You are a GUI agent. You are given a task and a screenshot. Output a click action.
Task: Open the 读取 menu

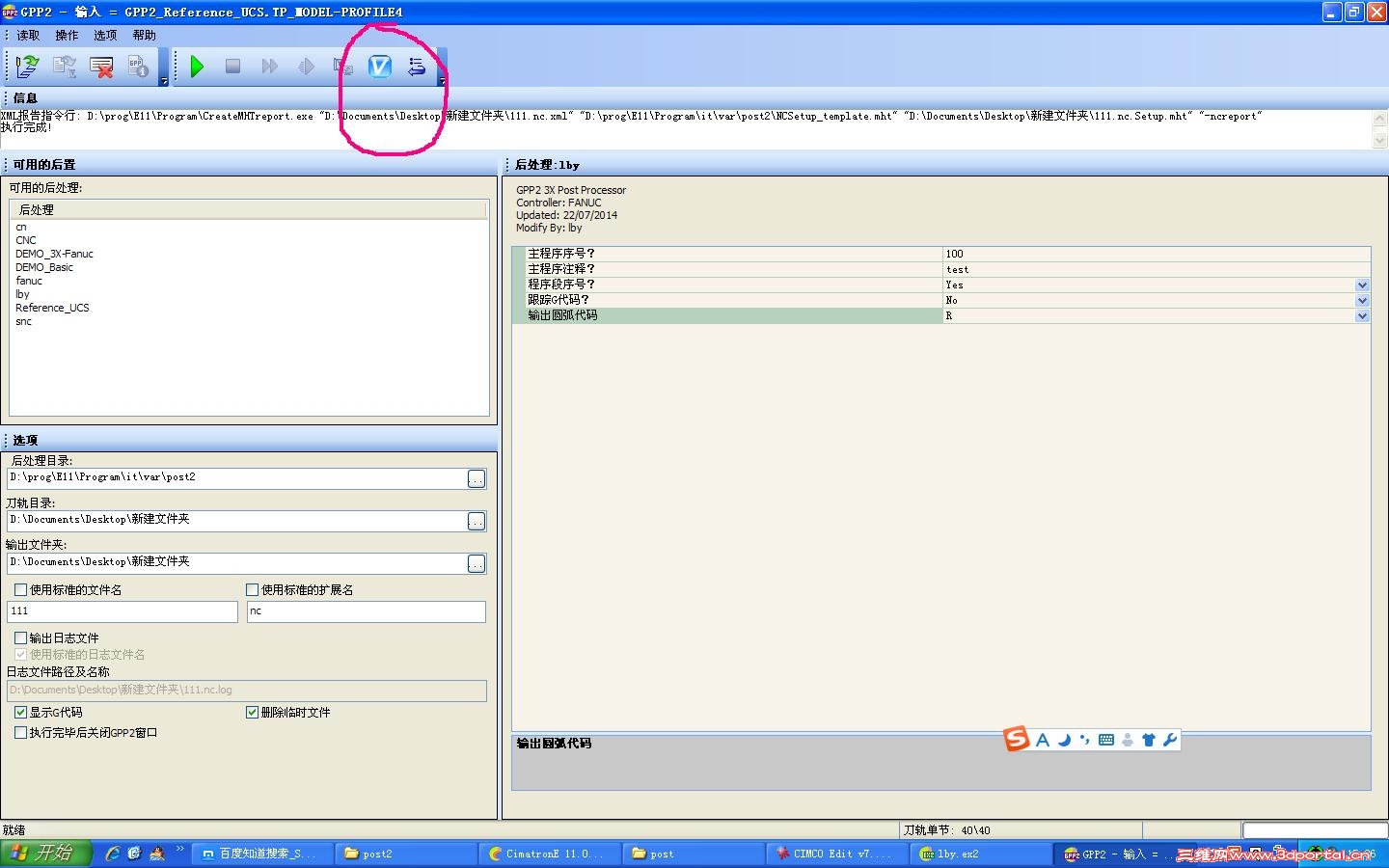28,35
